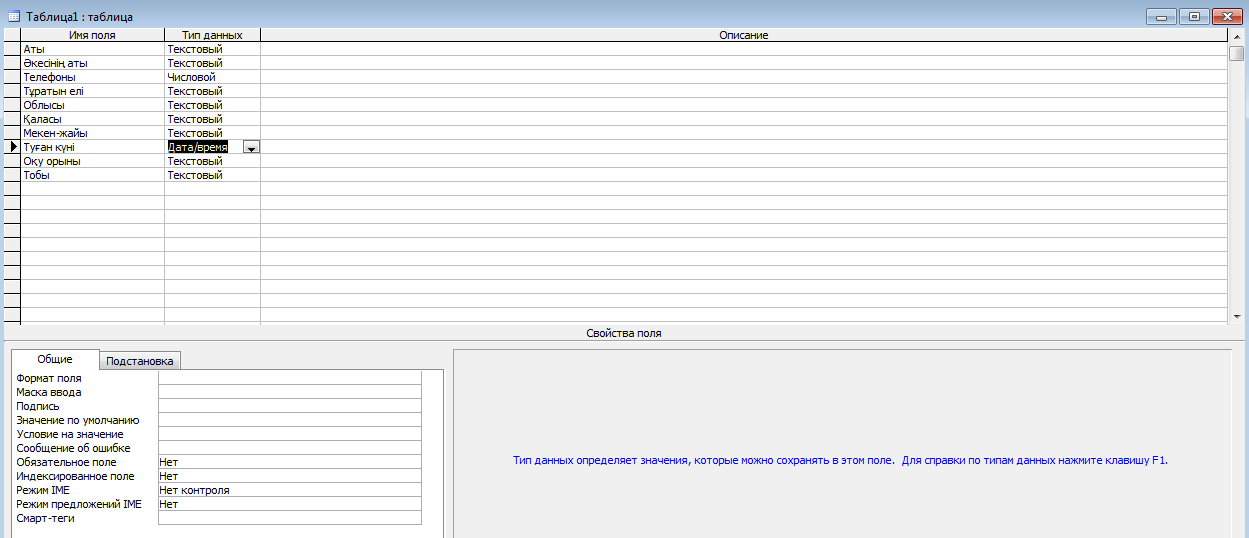
Task: Close the Таблица1 design window
Action: point(1226,17)
